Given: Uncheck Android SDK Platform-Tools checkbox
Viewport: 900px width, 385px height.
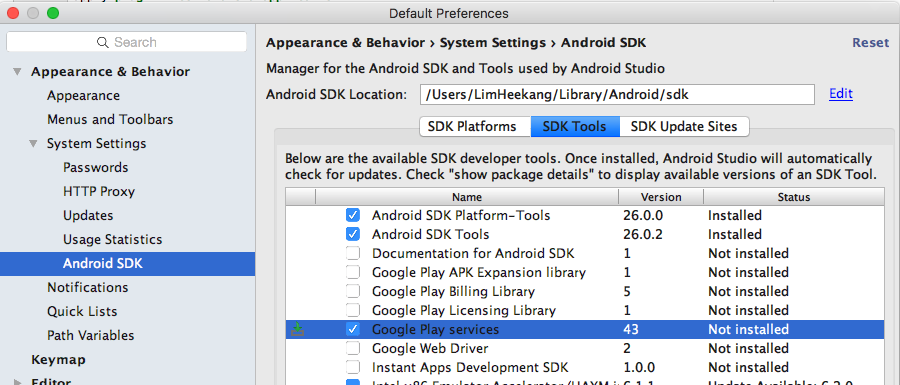Looking at the screenshot, I should pyautogui.click(x=353, y=216).
